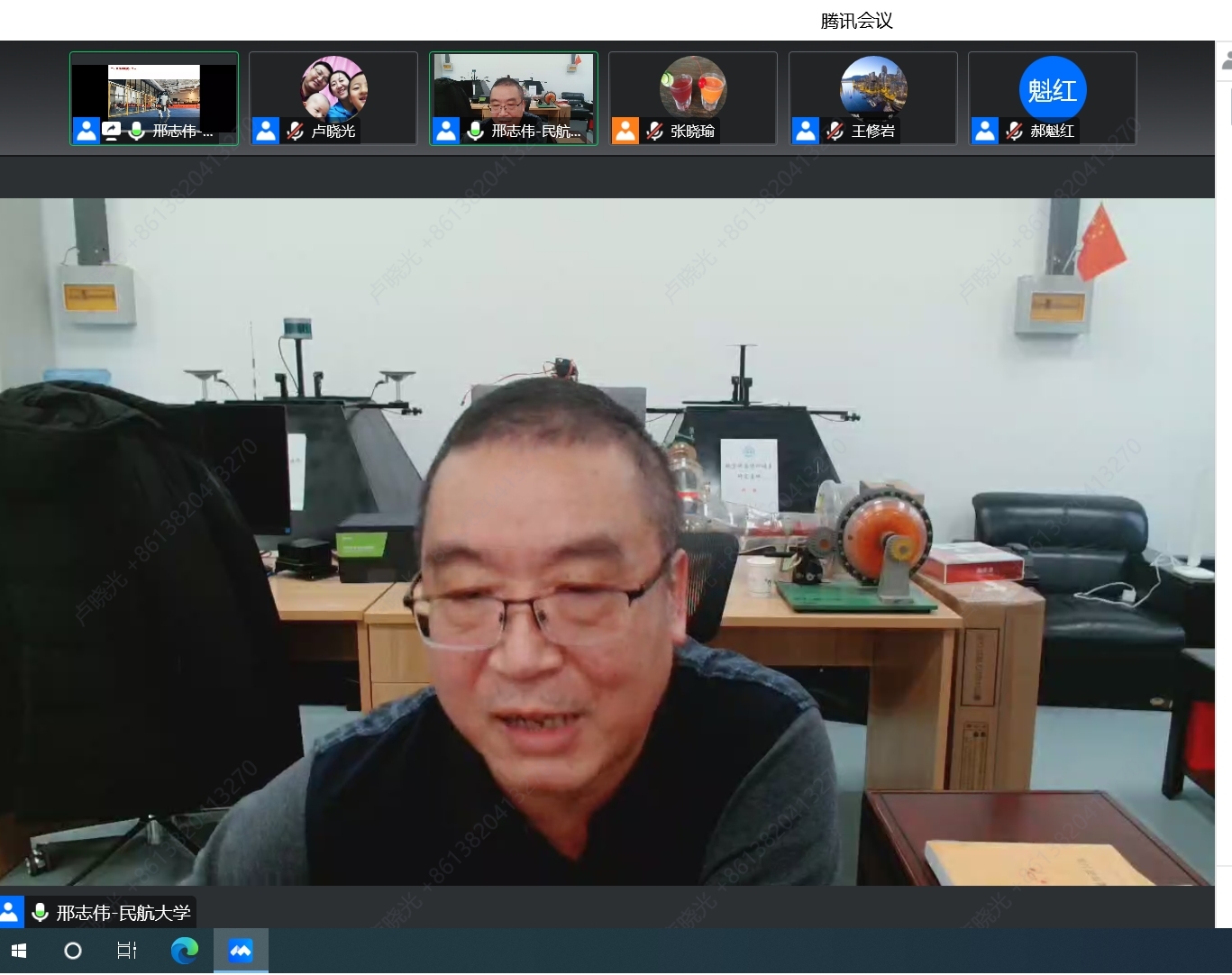Screen dimensions: 1232x975
Task: Click the active microphone icon on 邢志伟-民航 thumbnail
Action: pyautogui.click(x=475, y=132)
